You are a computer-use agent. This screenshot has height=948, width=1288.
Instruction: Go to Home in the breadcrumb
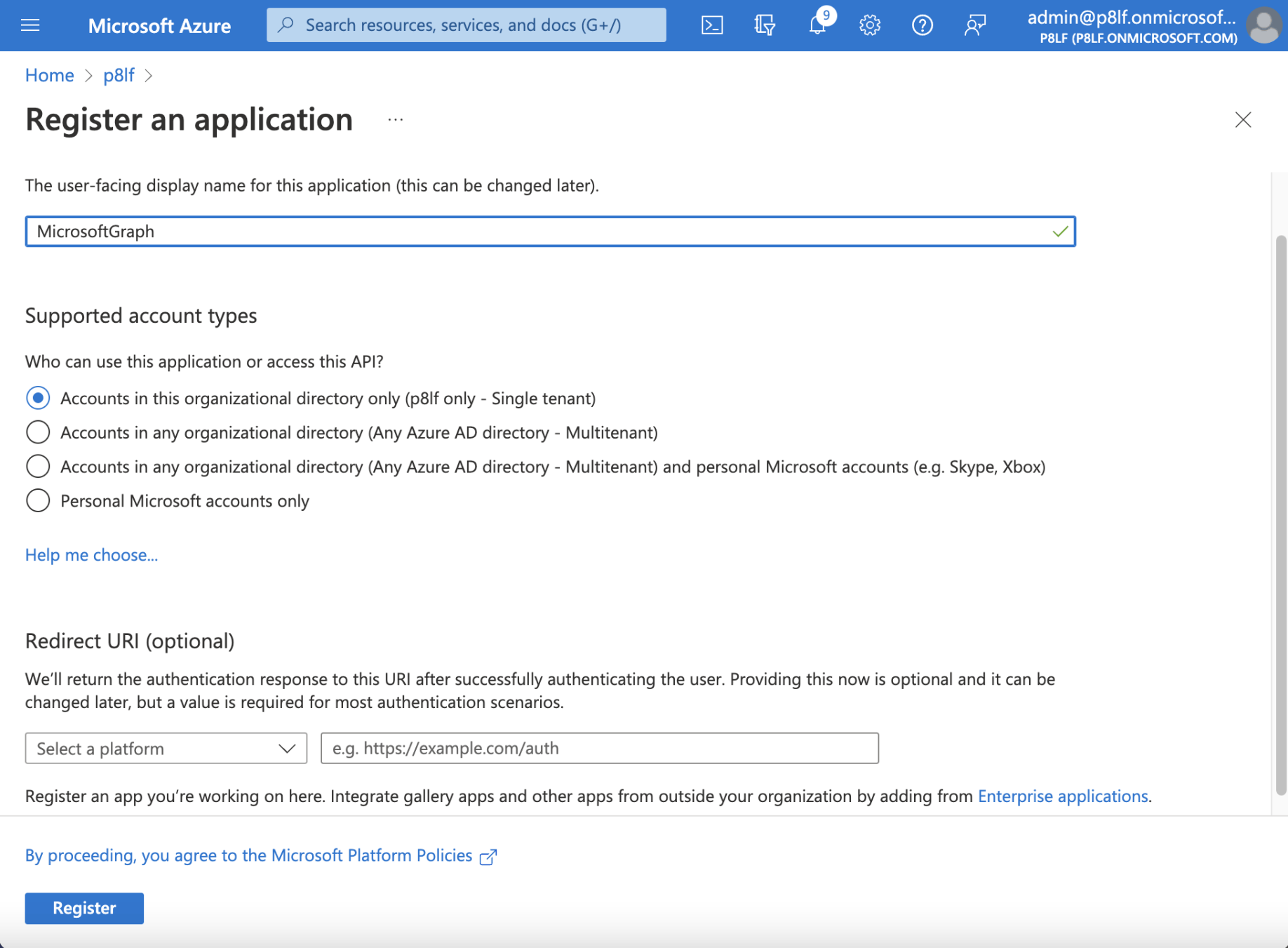49,75
